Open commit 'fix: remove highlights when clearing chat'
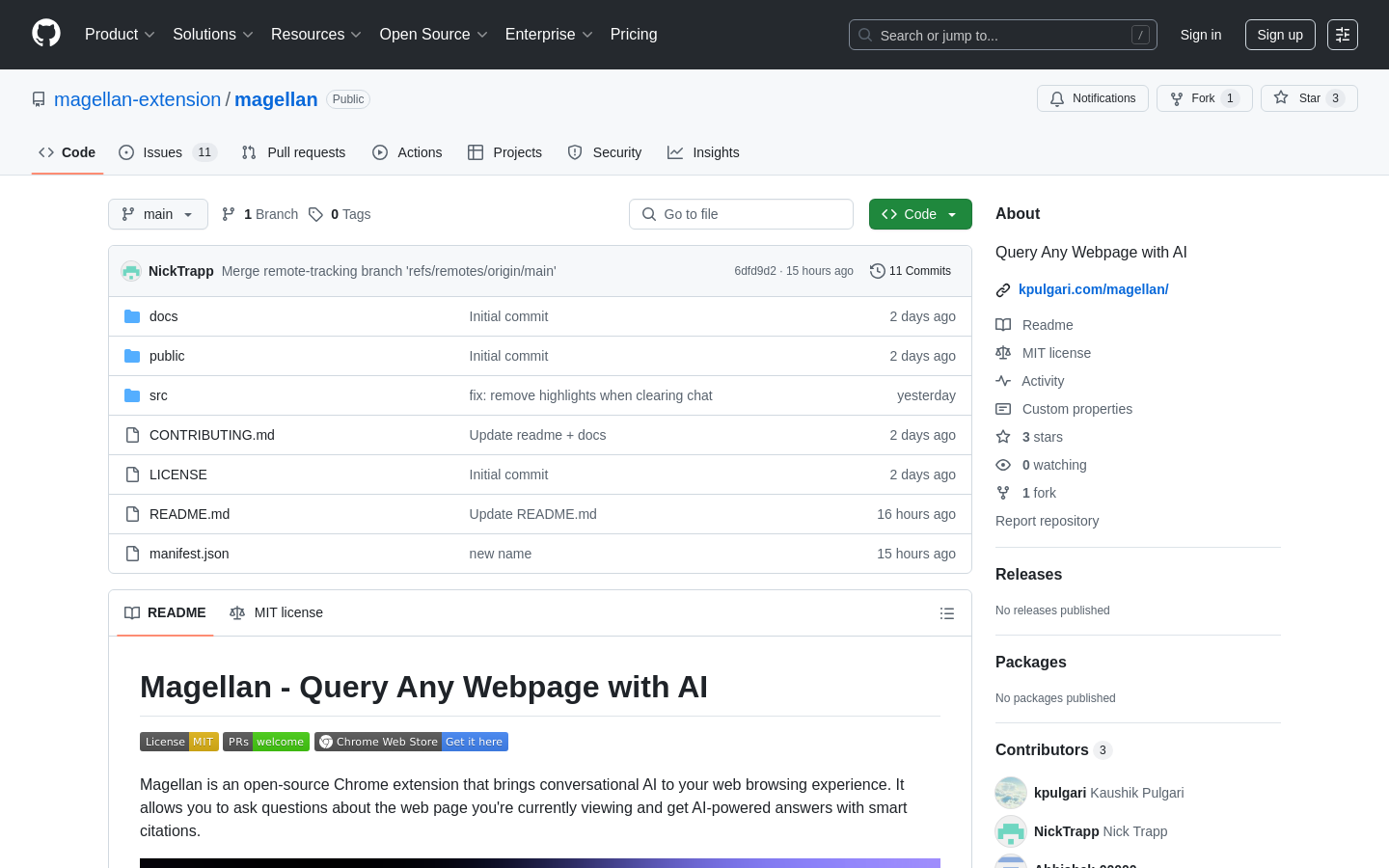Screen dimensions: 1389x868 pos(590,395)
